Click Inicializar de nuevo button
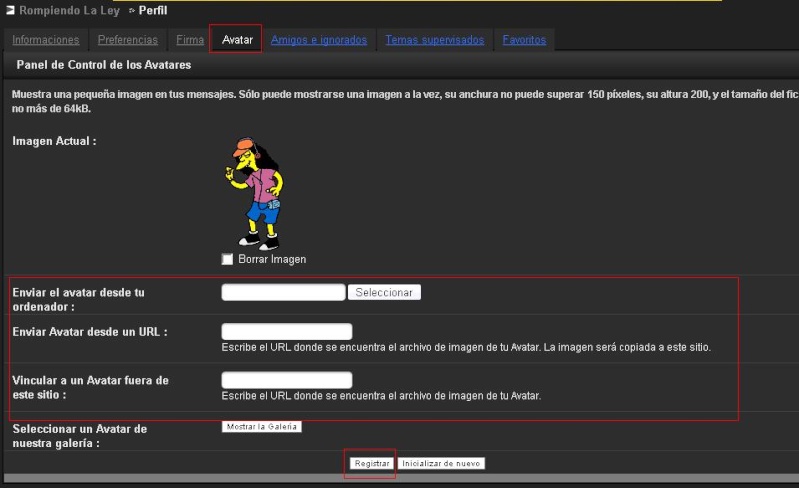The width and height of the screenshot is (799, 488). pyautogui.click(x=441, y=464)
